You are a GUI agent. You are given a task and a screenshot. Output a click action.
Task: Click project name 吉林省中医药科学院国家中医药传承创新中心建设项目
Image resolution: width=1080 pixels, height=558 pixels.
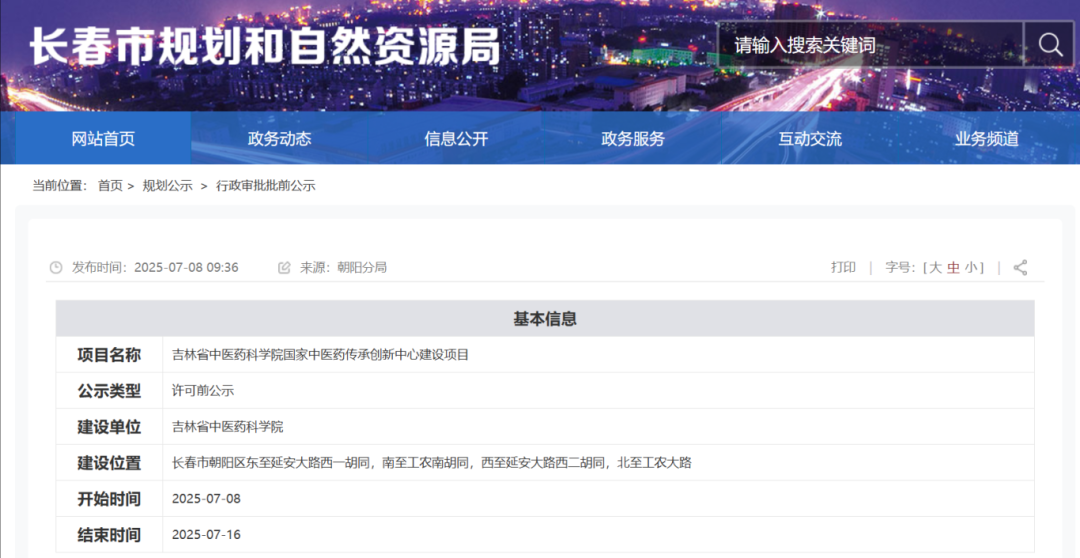(320, 355)
